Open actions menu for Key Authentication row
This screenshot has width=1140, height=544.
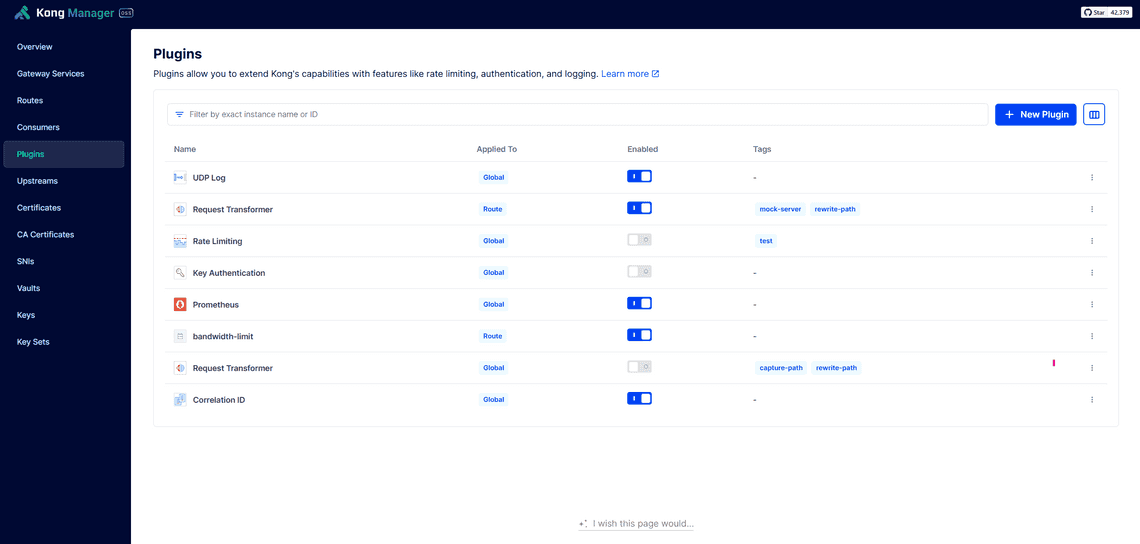(1092, 273)
